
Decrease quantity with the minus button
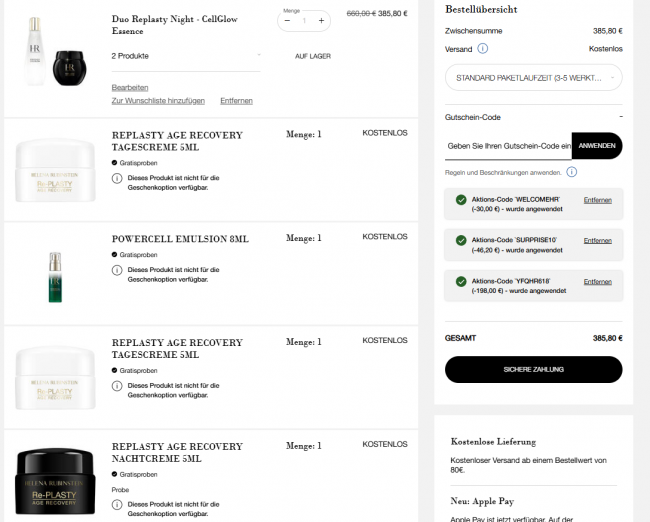287,21
